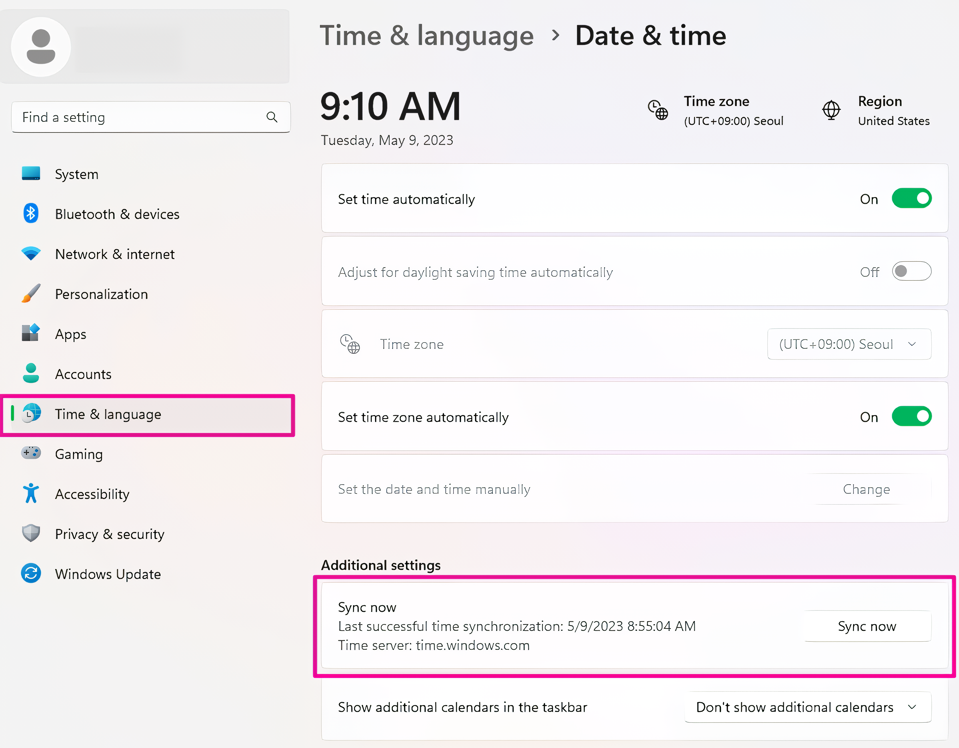Screen dimensions: 959x748
Task: Select Accounts in the sidebar menu
Action: (x=83, y=374)
